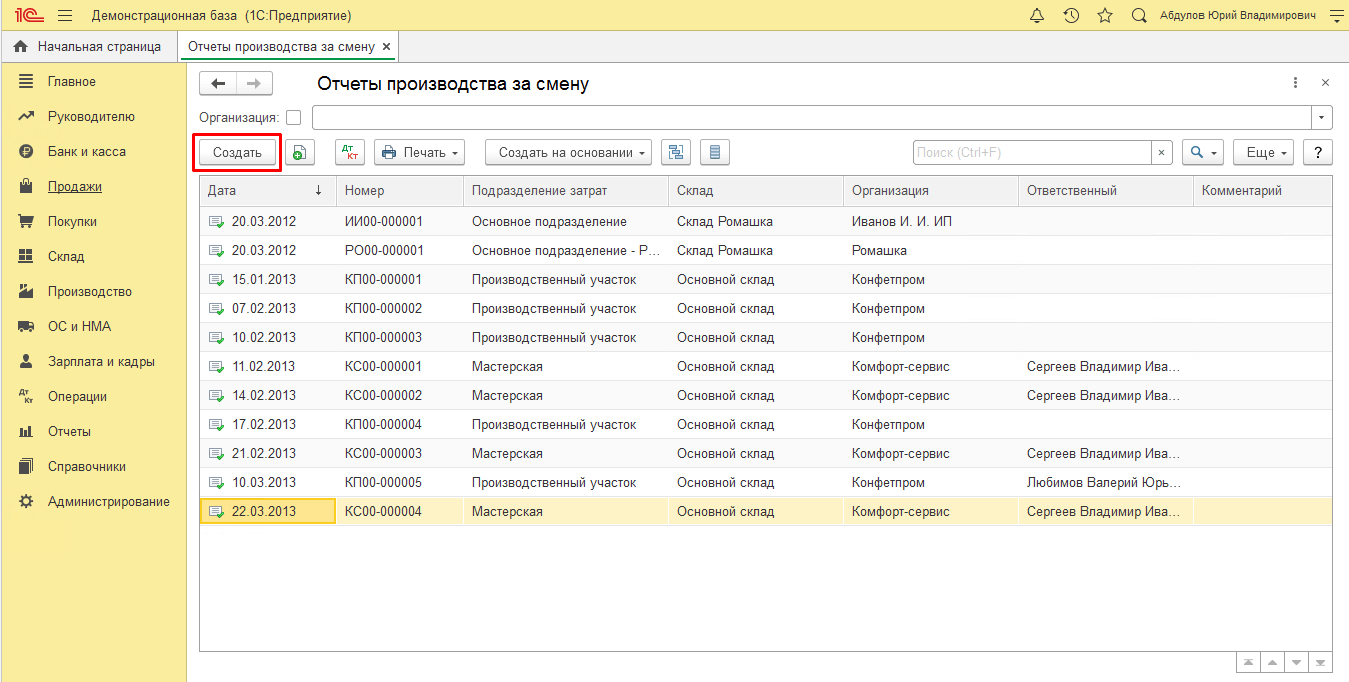This screenshot has height=682, width=1349.
Task: Show Дт/Кт accounting entries for the document
Action: (350, 152)
